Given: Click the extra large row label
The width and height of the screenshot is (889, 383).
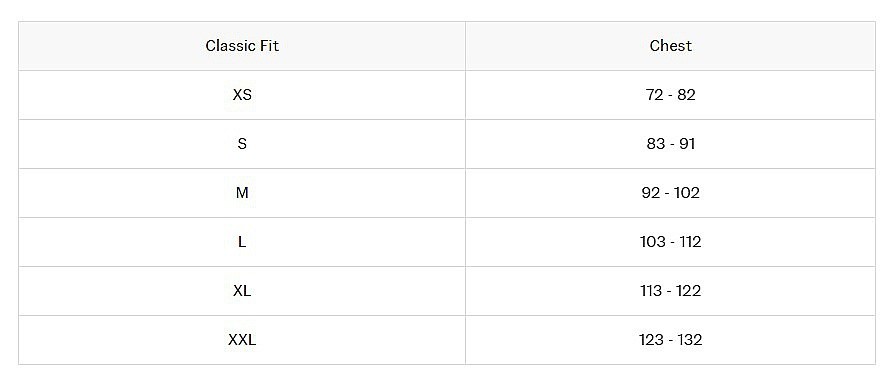Looking at the screenshot, I should [x=242, y=291].
